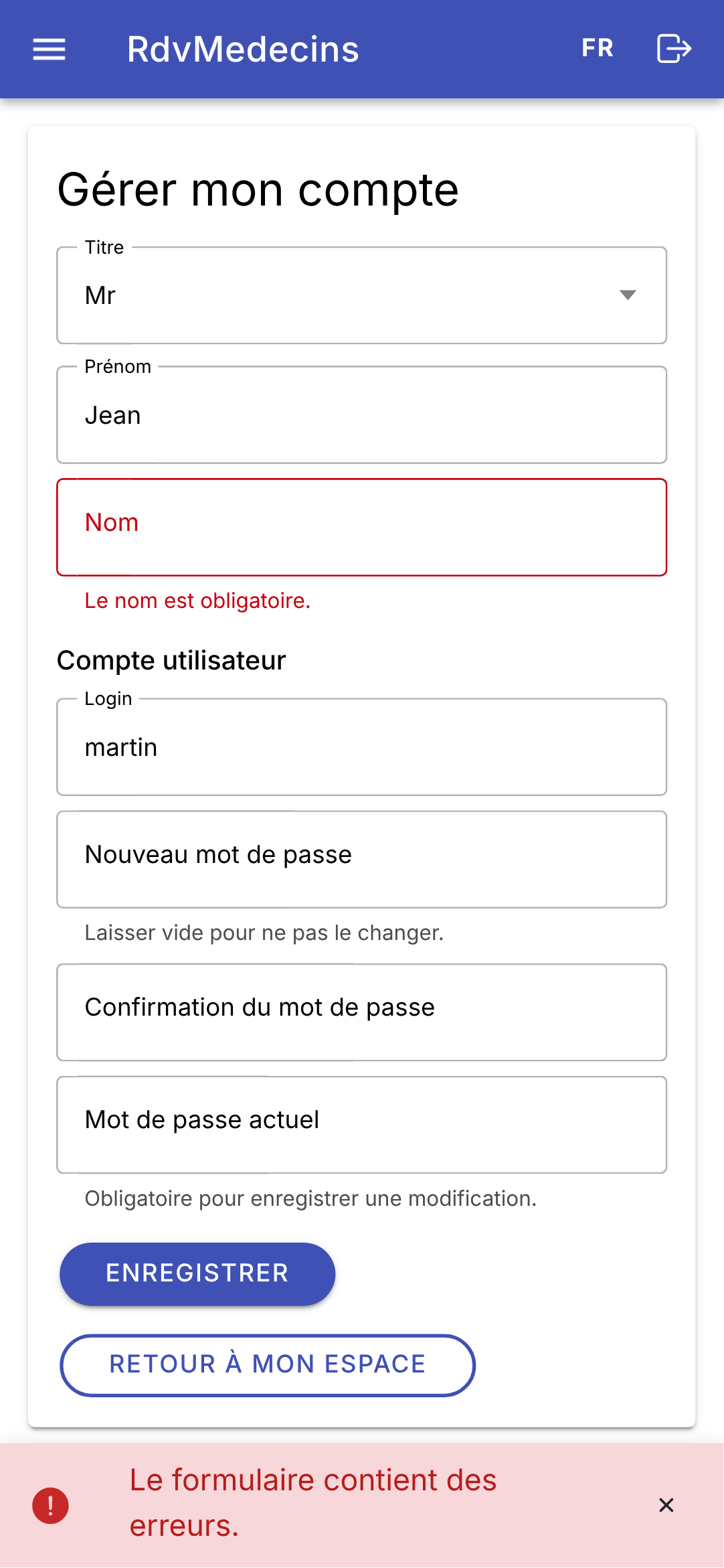Image resolution: width=724 pixels, height=1568 pixels.
Task: Select the Confirmation du mot de passe field
Action: pyautogui.click(x=362, y=1012)
